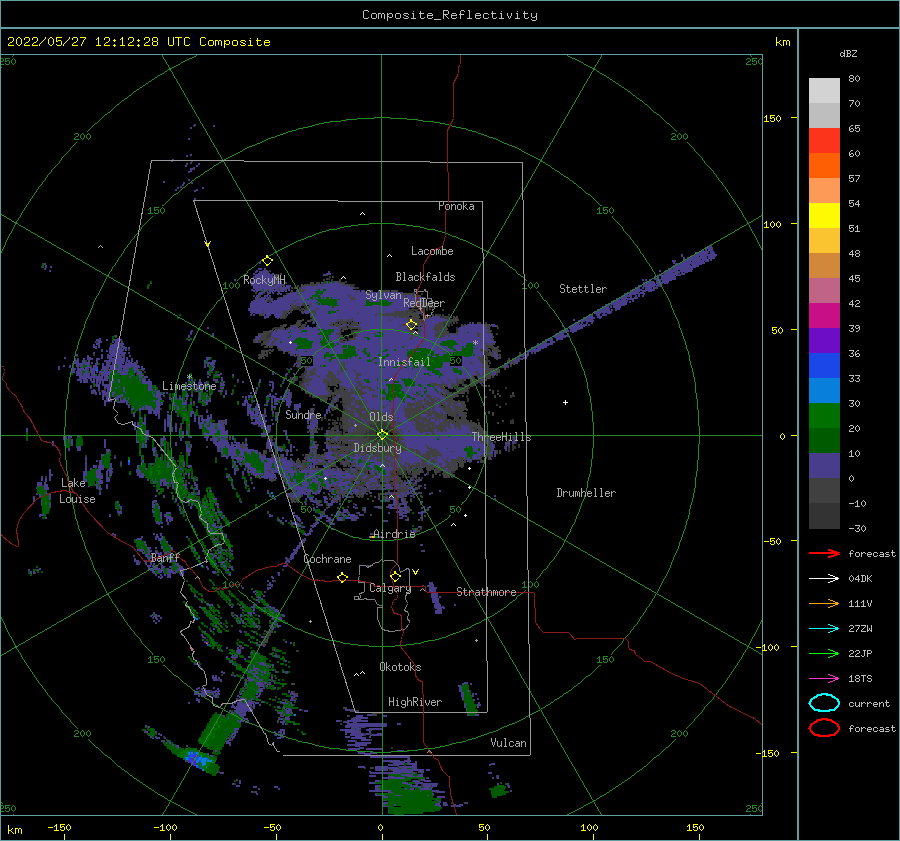The height and width of the screenshot is (841, 900).
Task: Click the magenta 18TS arrow icon
Action: (x=824, y=679)
